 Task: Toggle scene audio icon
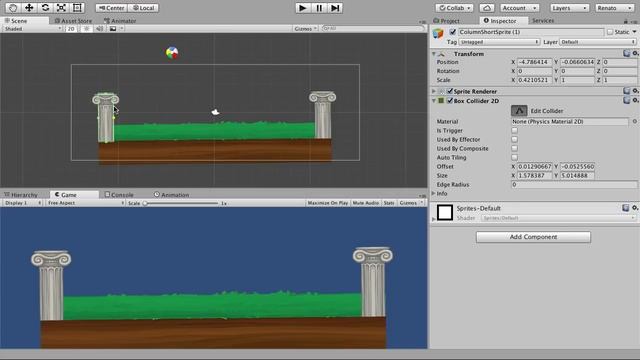click(99, 29)
